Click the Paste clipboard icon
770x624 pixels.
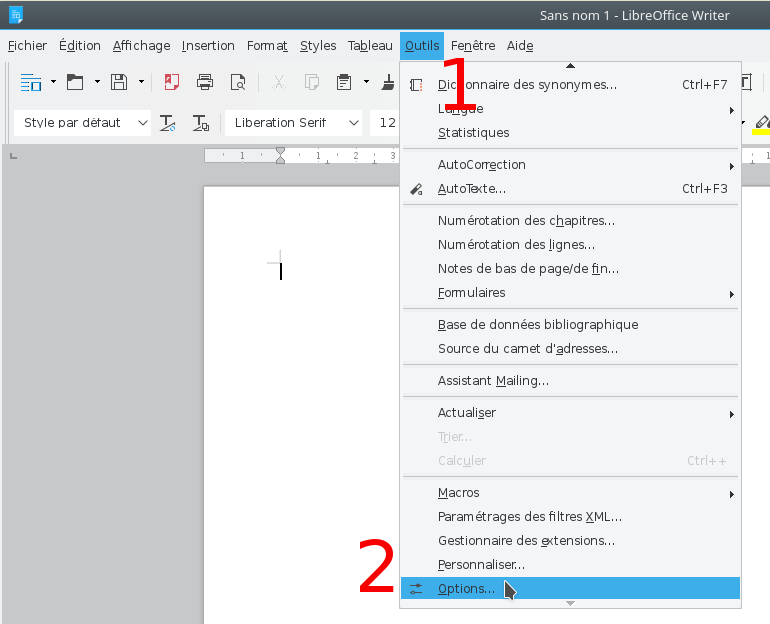click(343, 82)
